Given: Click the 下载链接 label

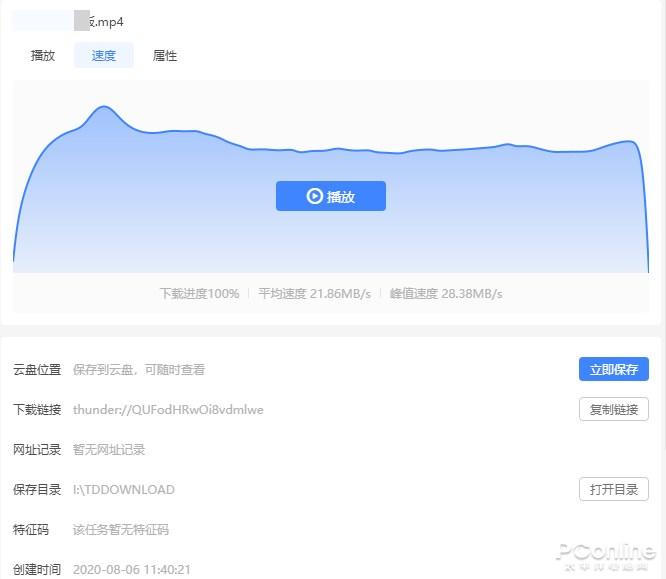Looking at the screenshot, I should click(x=37, y=410).
